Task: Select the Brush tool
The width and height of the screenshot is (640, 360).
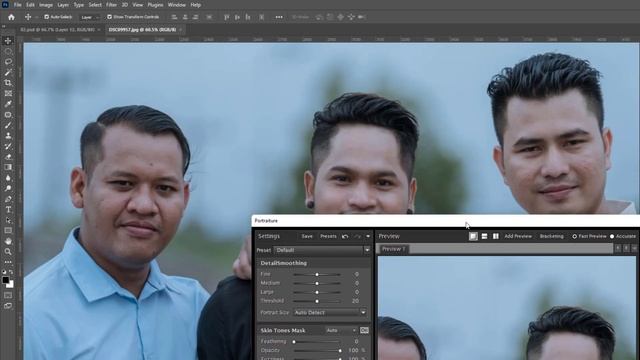Action: click(x=8, y=125)
